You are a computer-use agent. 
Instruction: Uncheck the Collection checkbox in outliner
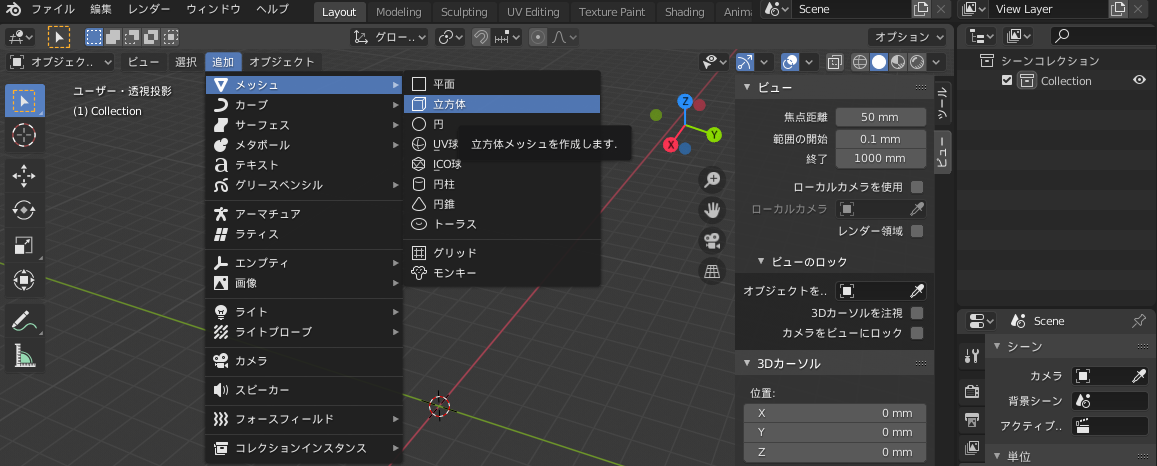(1006, 80)
